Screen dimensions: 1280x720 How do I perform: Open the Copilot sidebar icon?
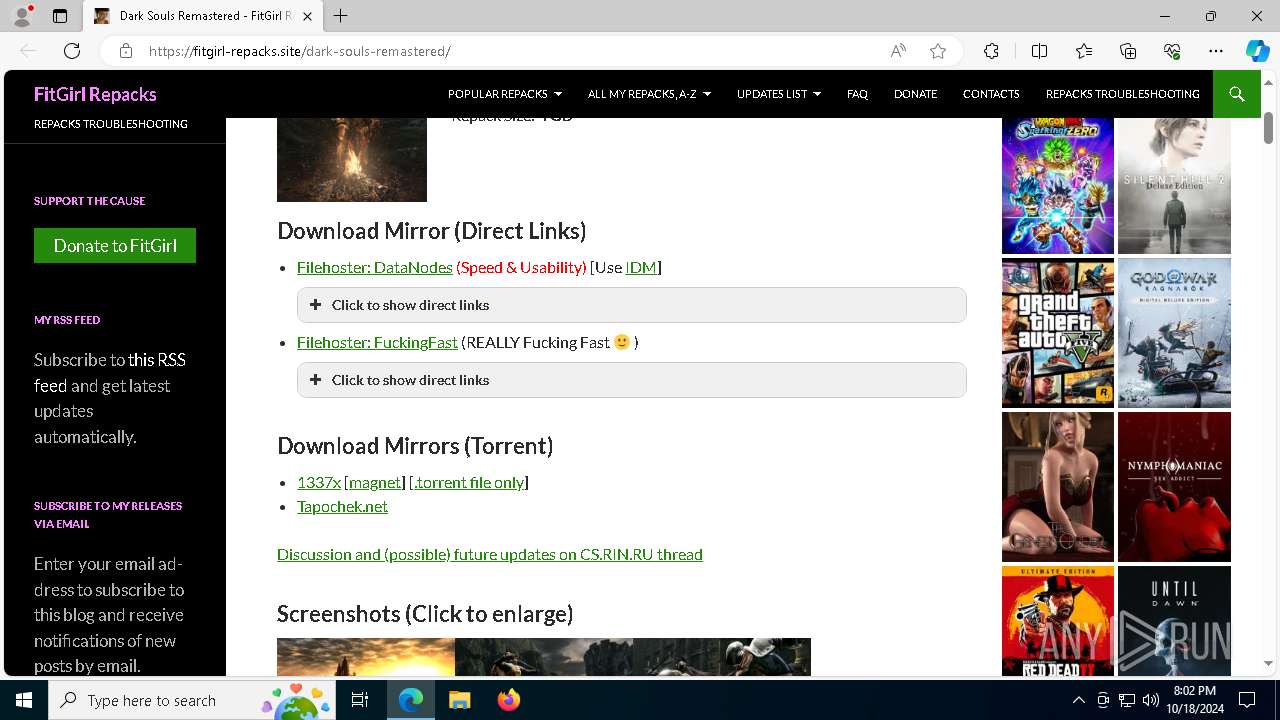(x=1257, y=51)
